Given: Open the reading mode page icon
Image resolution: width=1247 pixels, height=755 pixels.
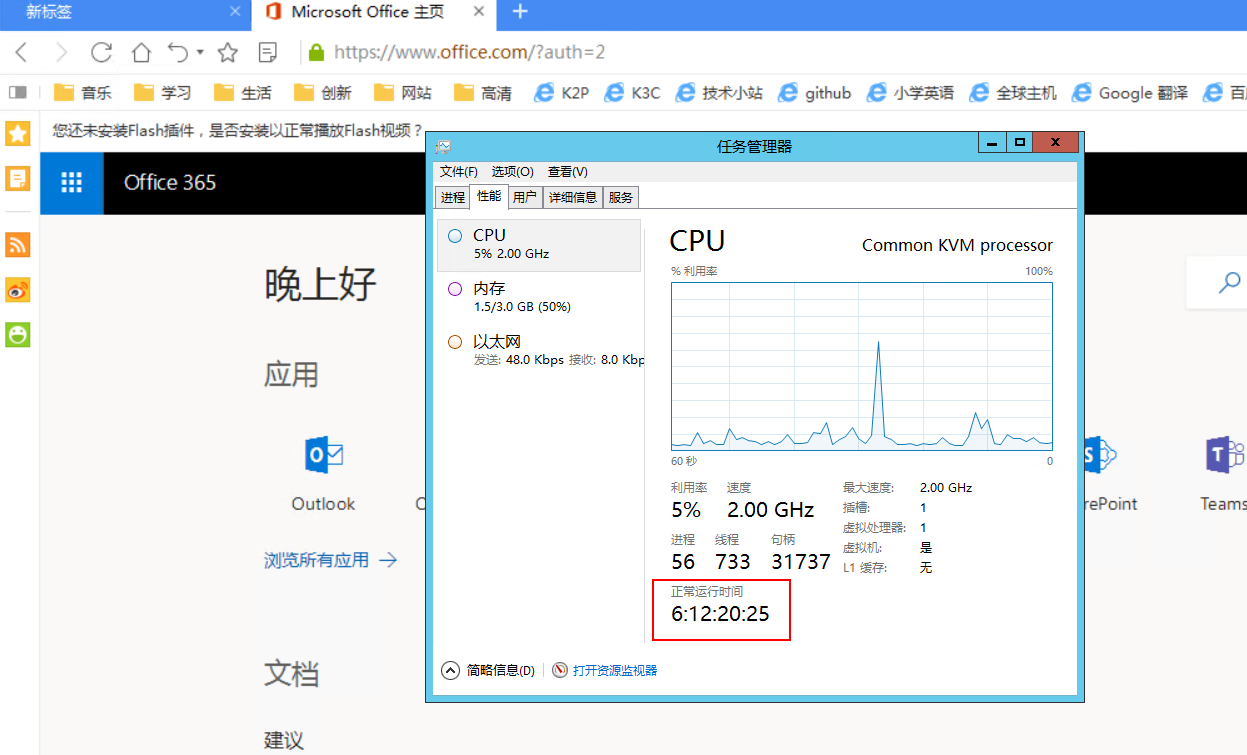Looking at the screenshot, I should [268, 52].
